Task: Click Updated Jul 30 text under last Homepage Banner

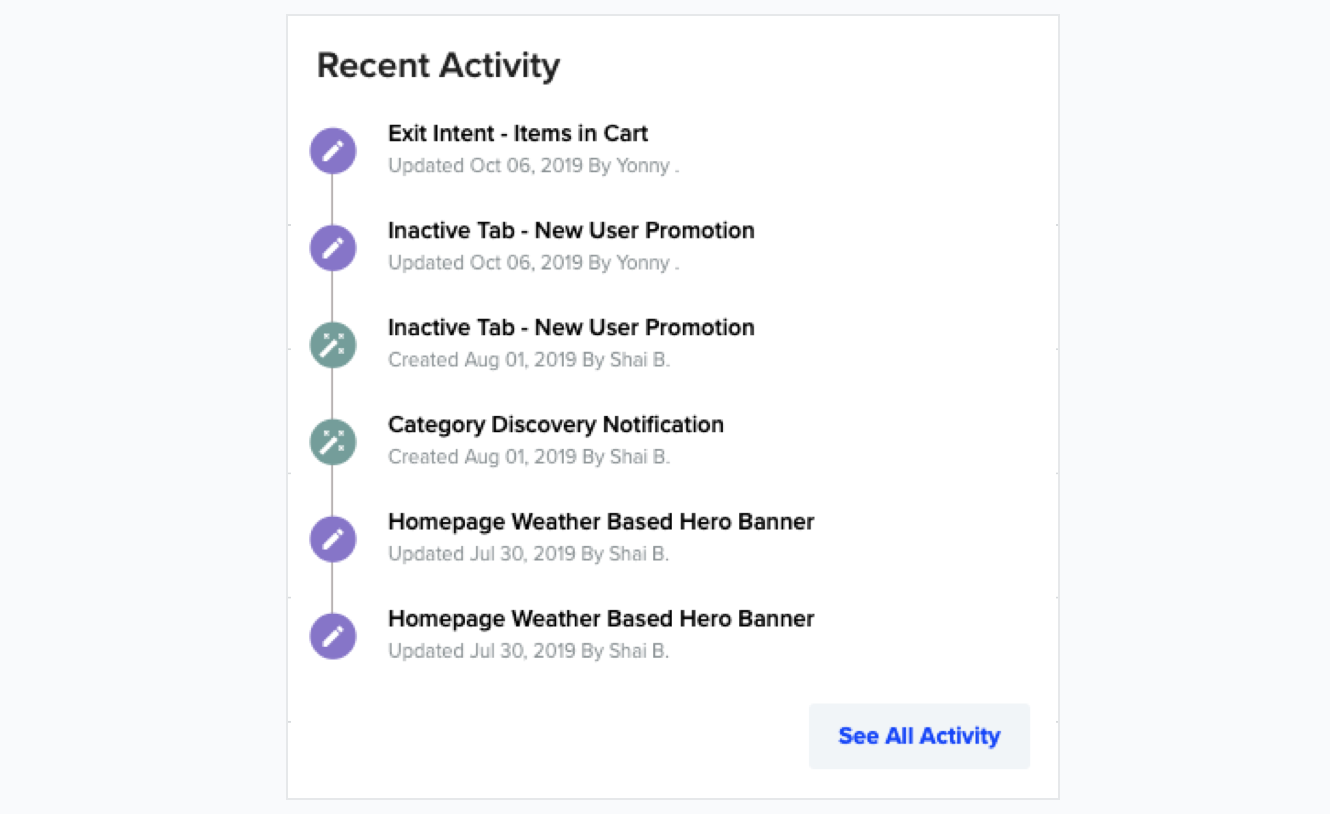Action: pos(528,650)
